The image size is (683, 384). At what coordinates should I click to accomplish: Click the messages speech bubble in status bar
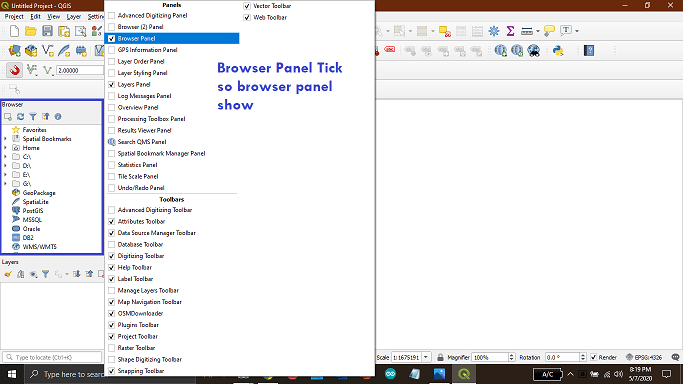pyautogui.click(x=675, y=357)
